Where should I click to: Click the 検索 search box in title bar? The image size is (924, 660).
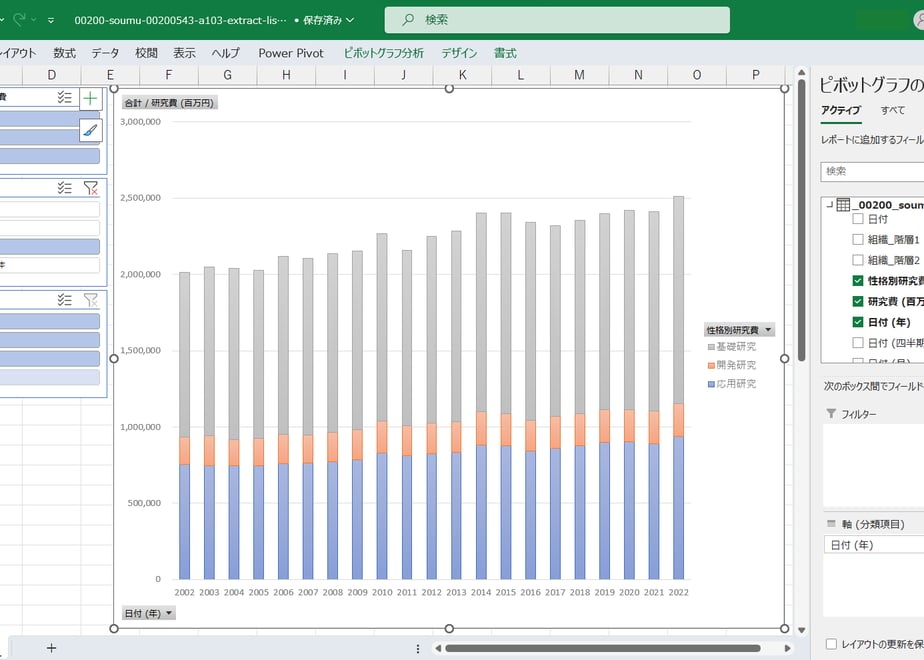coord(557,20)
